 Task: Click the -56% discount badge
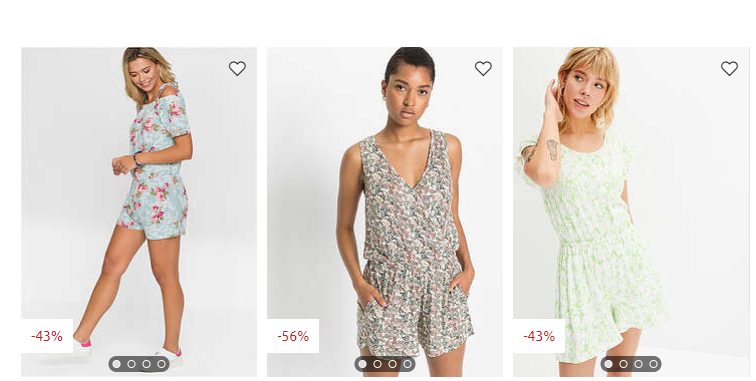(x=293, y=336)
